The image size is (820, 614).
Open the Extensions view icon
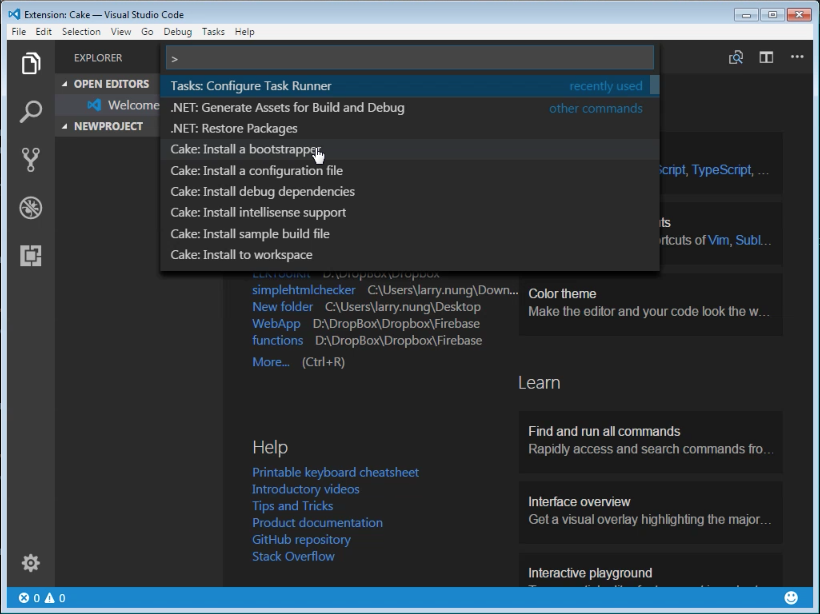[31, 256]
